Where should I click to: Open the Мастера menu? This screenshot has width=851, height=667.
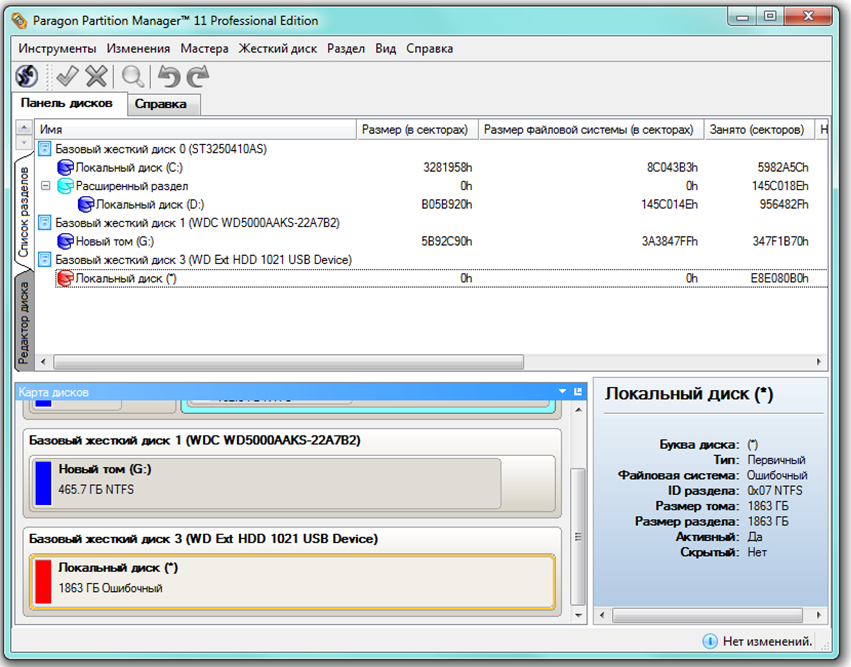pos(204,48)
